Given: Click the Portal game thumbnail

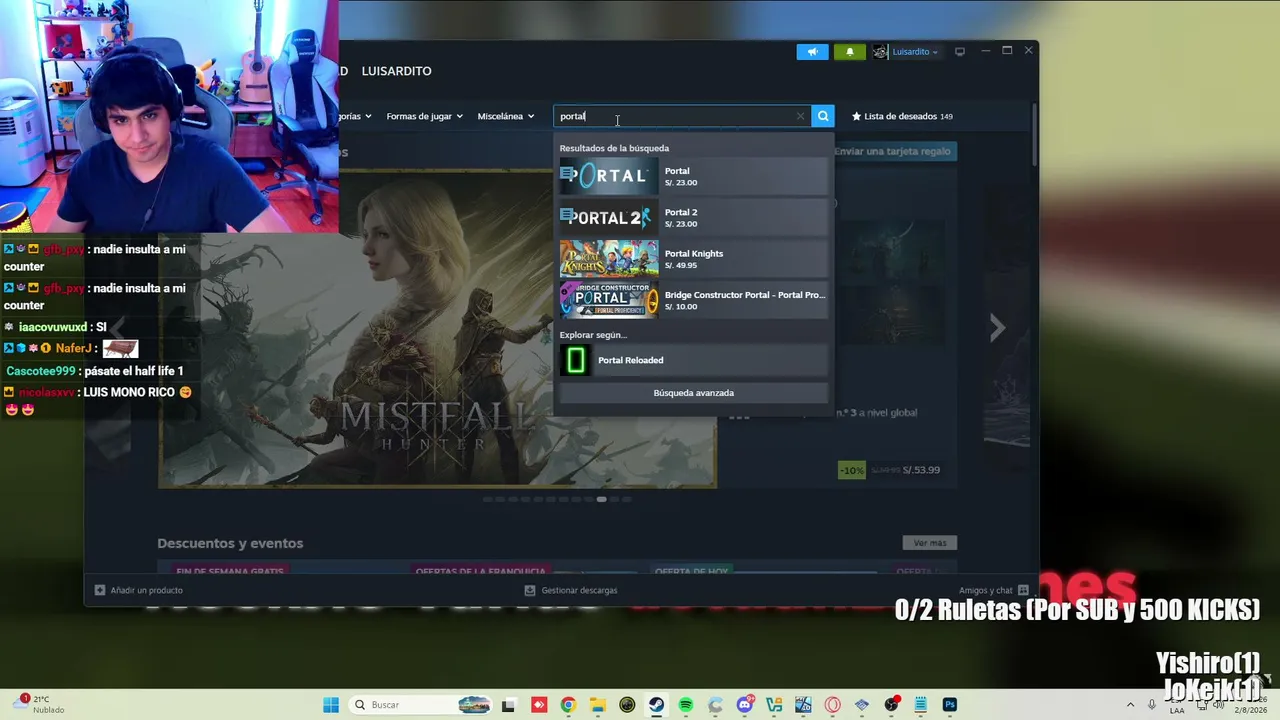Looking at the screenshot, I should click(609, 177).
